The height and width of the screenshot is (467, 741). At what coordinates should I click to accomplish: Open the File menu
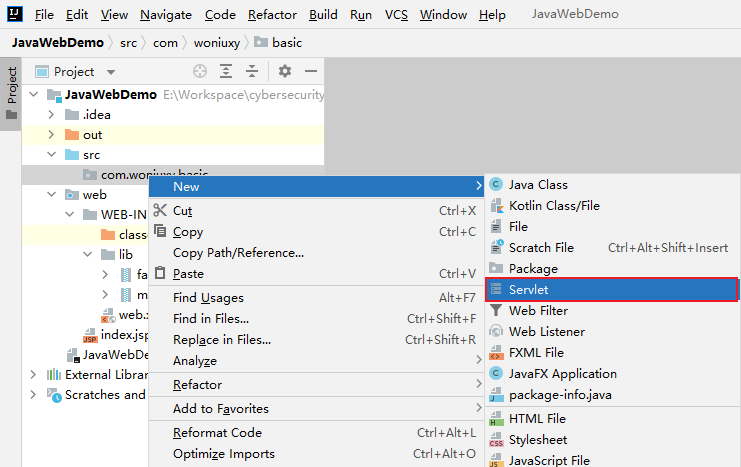(x=44, y=15)
